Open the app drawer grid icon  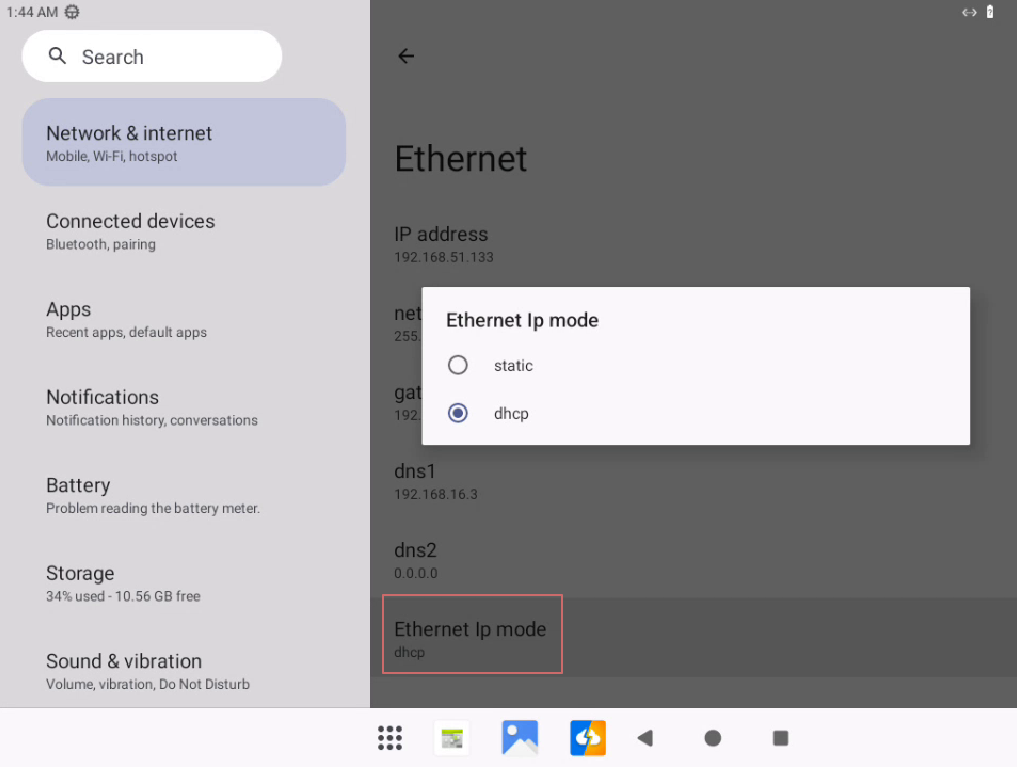point(390,738)
